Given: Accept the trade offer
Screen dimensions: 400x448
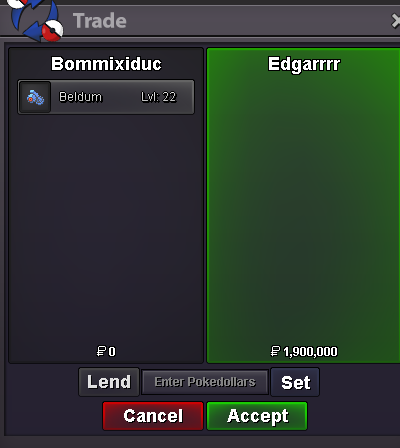Looking at the screenshot, I should coord(257,416).
